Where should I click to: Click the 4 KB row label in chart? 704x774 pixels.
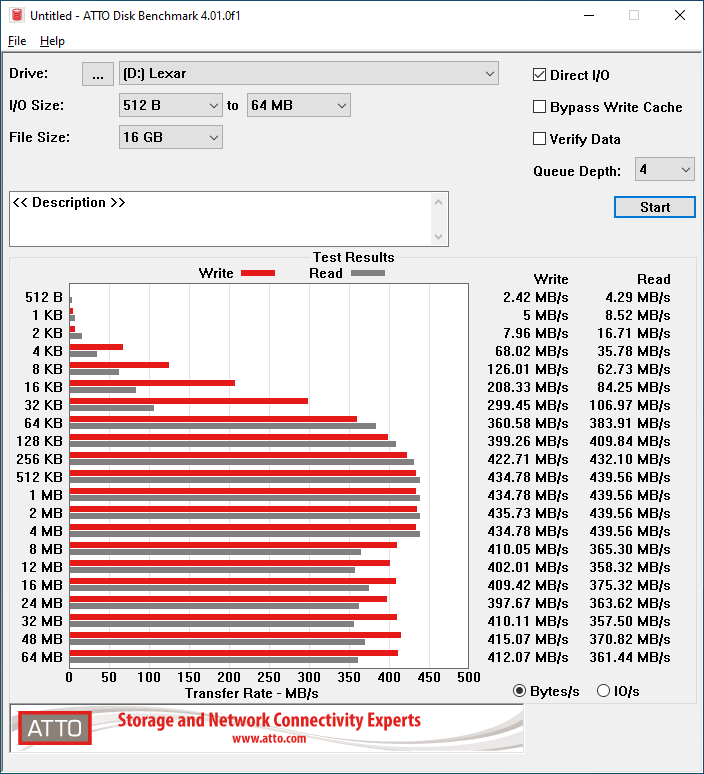click(x=47, y=351)
